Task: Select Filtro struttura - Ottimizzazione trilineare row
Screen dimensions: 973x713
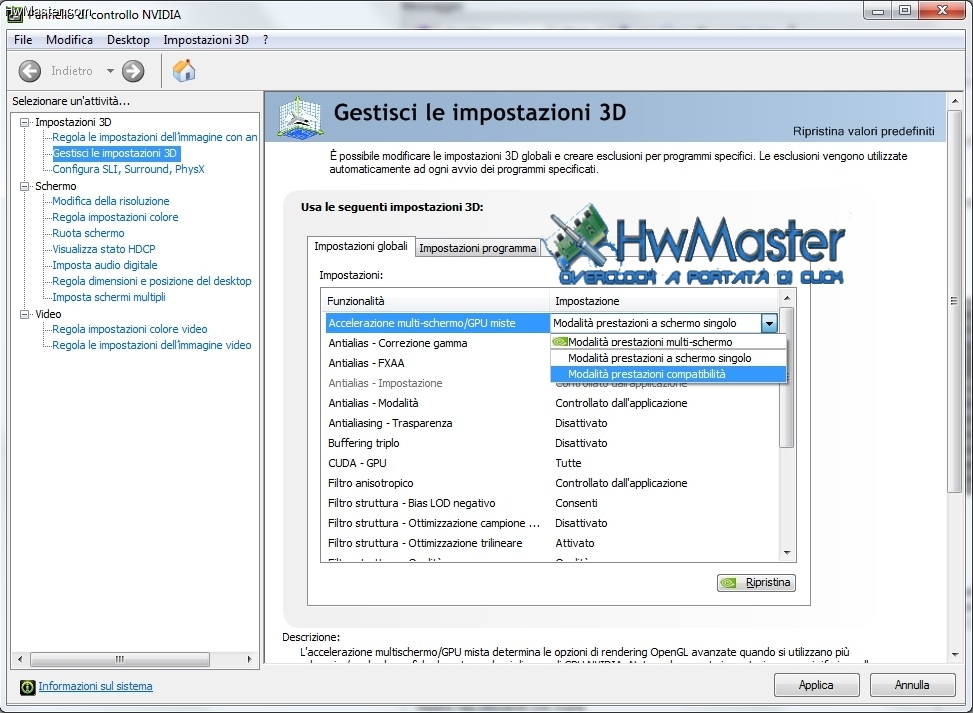Action: click(552, 543)
